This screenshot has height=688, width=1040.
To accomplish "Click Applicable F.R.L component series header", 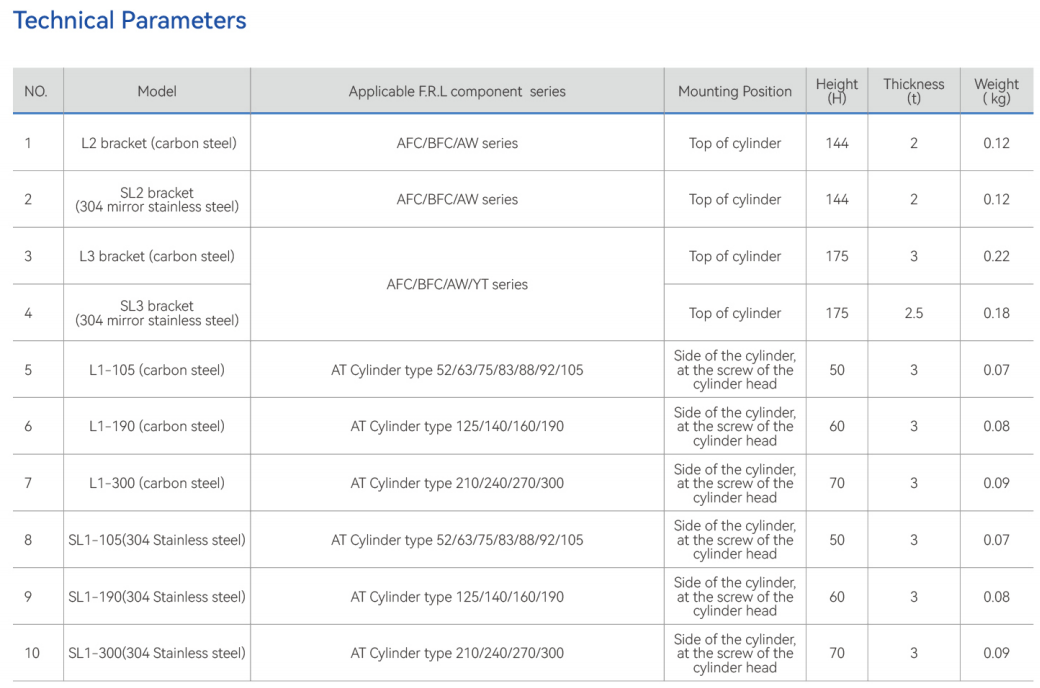I will click(x=457, y=92).
